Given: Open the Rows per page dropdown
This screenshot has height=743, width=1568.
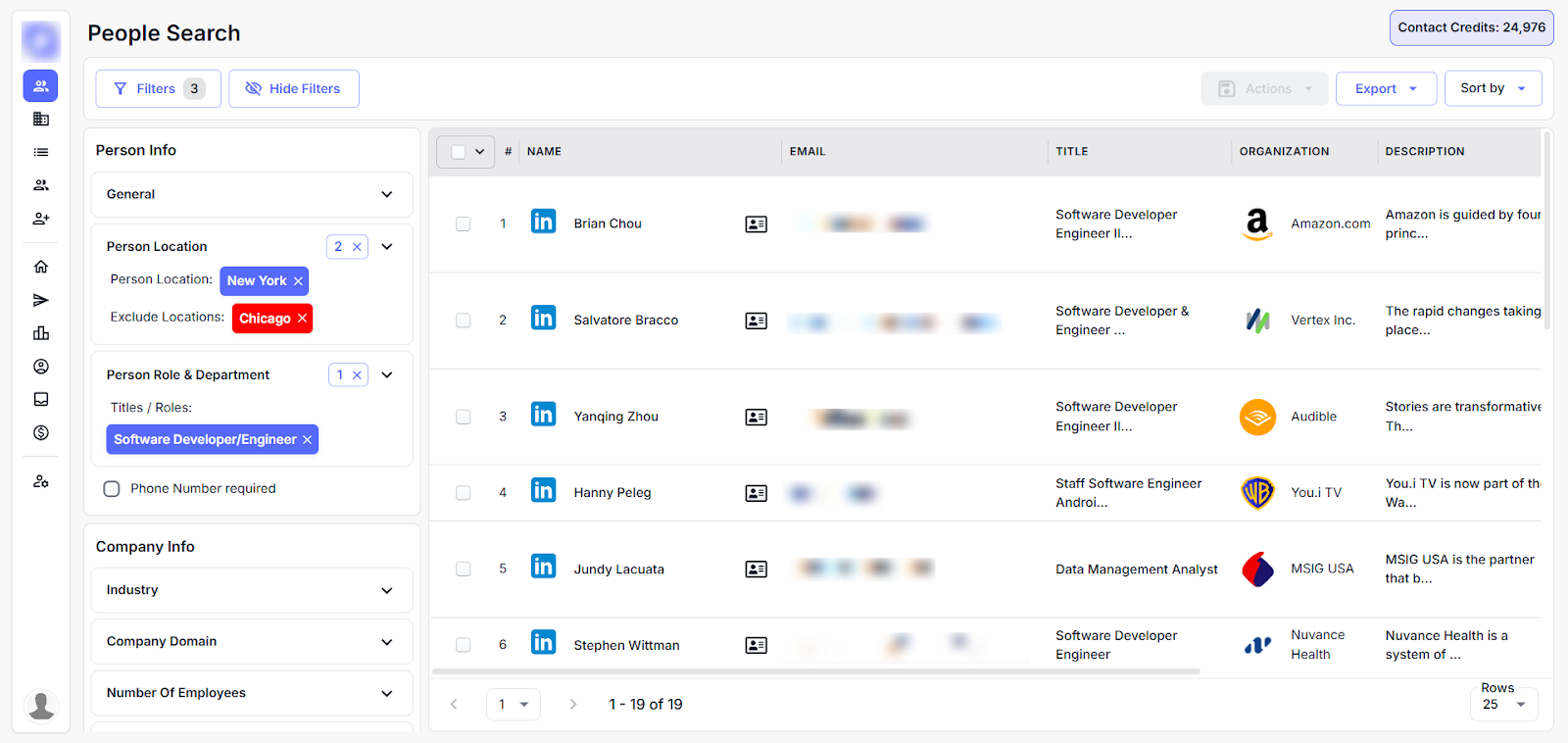Looking at the screenshot, I should pyautogui.click(x=1503, y=704).
